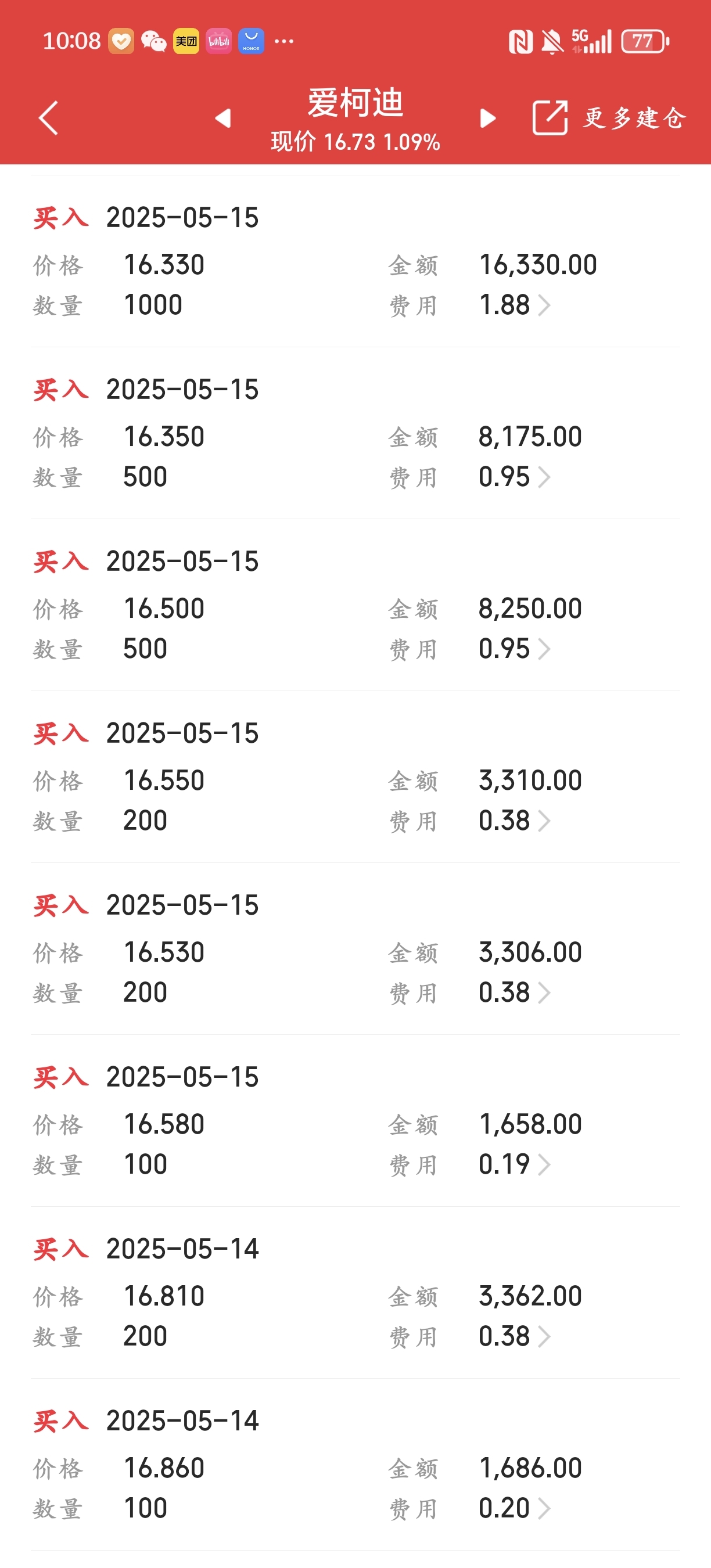Tap the bilibili notification icon
Viewport: 711px width, 1568px height.
(x=218, y=41)
